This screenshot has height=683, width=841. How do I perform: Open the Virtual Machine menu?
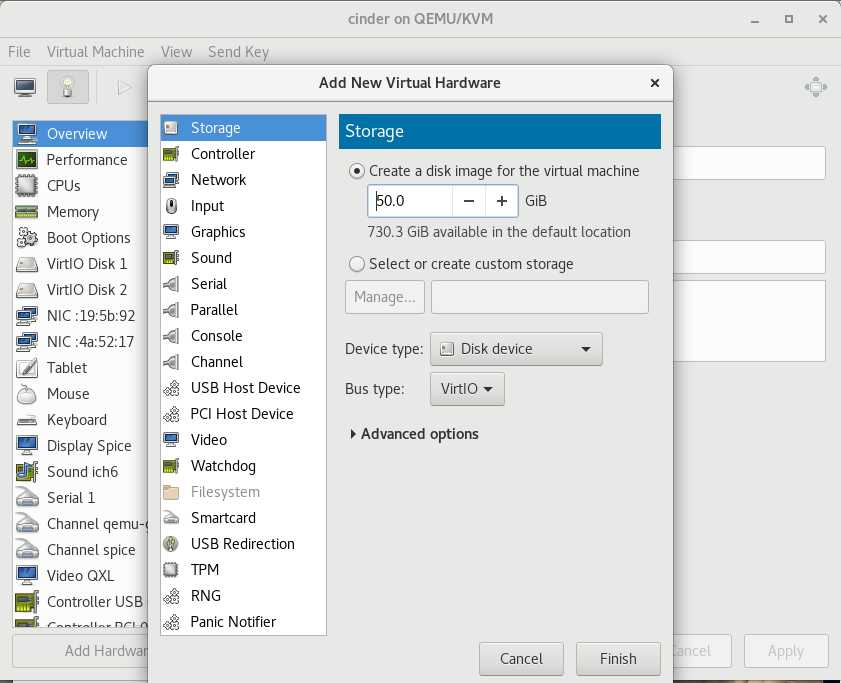[95, 52]
